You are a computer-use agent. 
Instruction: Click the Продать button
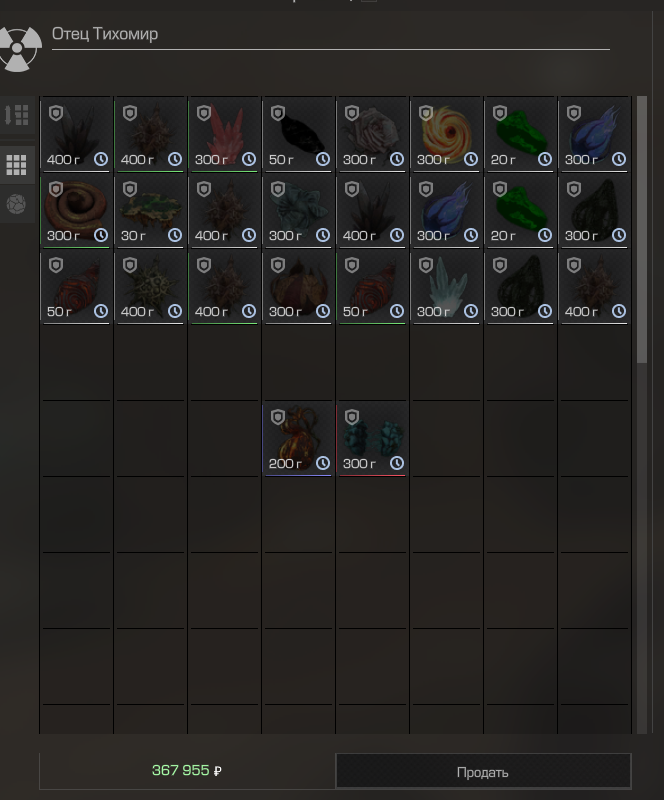483,771
